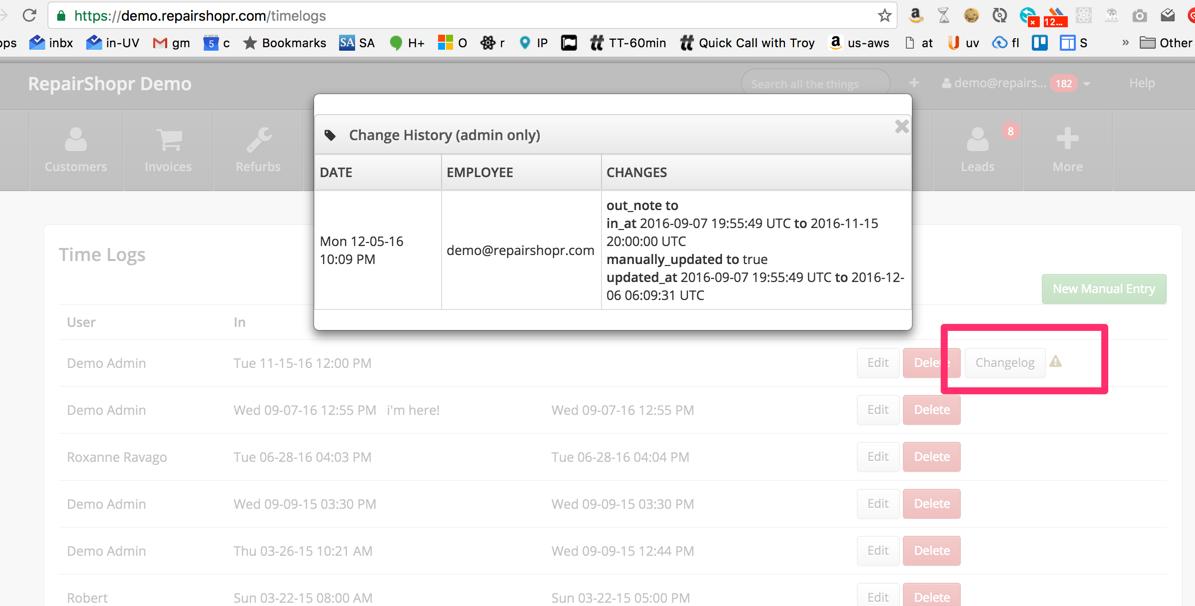Open Changelog for the 11-15-16 entry

(1004, 362)
